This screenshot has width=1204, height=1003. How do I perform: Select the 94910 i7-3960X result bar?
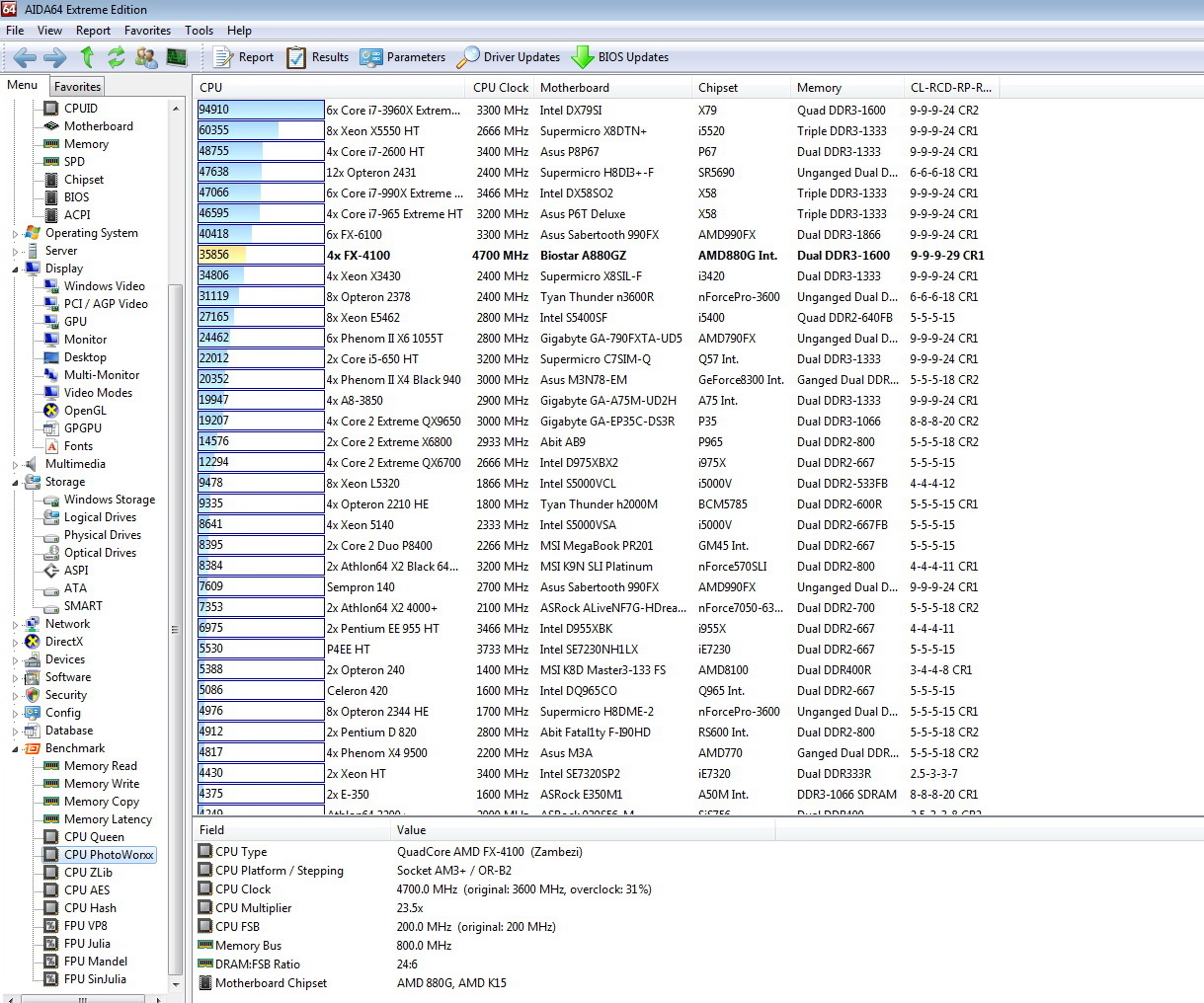[261, 111]
